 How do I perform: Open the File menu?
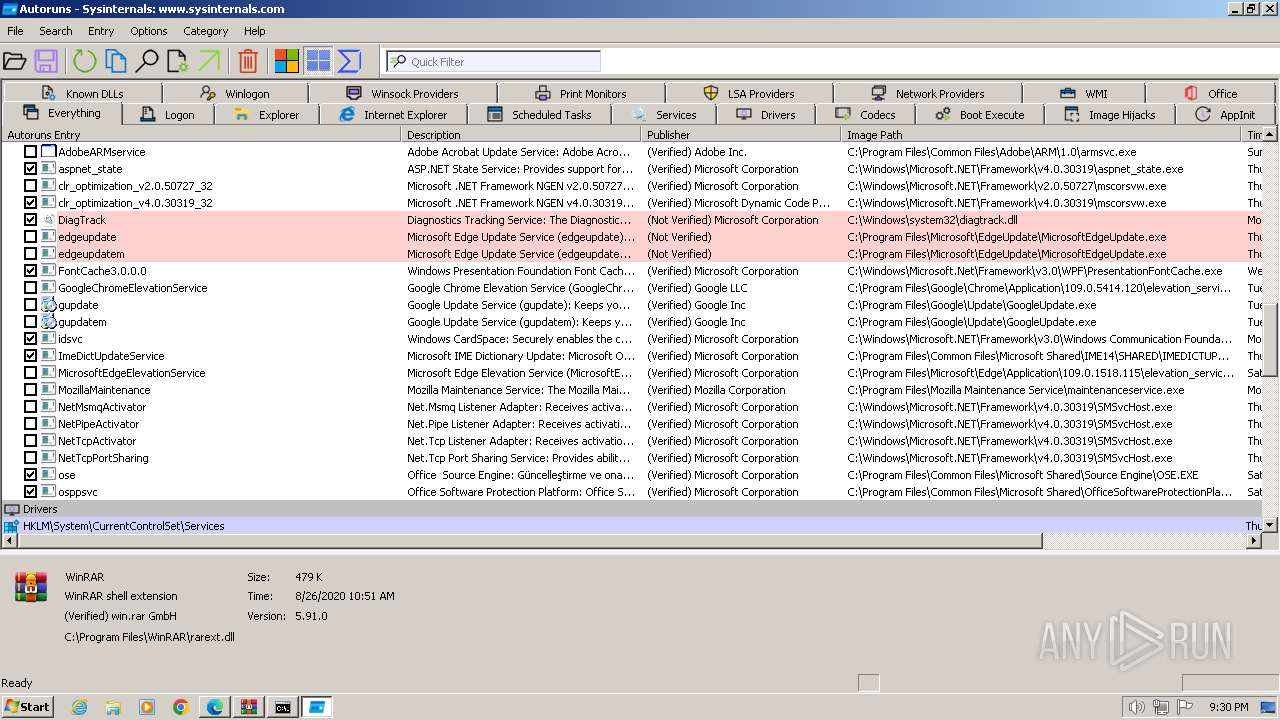click(15, 31)
